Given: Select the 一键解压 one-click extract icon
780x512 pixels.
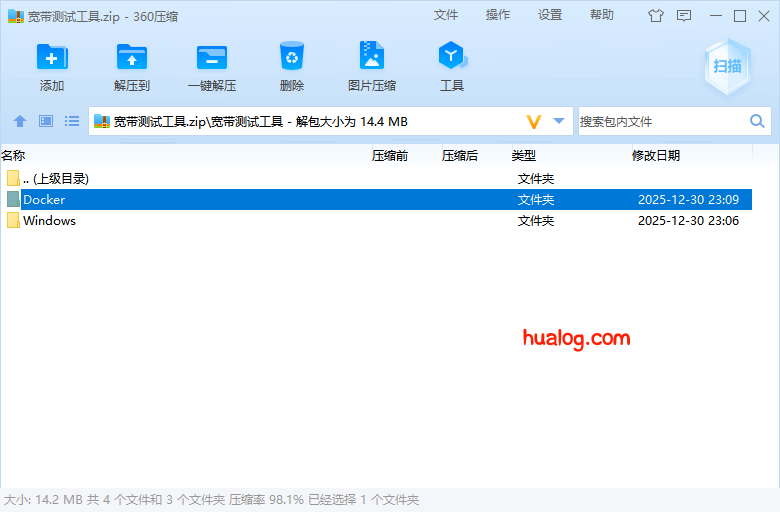Looking at the screenshot, I should pyautogui.click(x=212, y=57).
